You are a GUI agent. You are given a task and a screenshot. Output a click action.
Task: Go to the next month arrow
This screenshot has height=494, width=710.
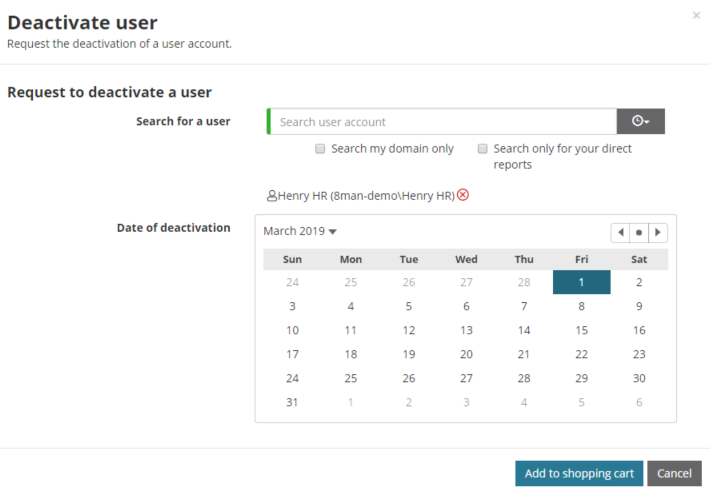pos(657,232)
